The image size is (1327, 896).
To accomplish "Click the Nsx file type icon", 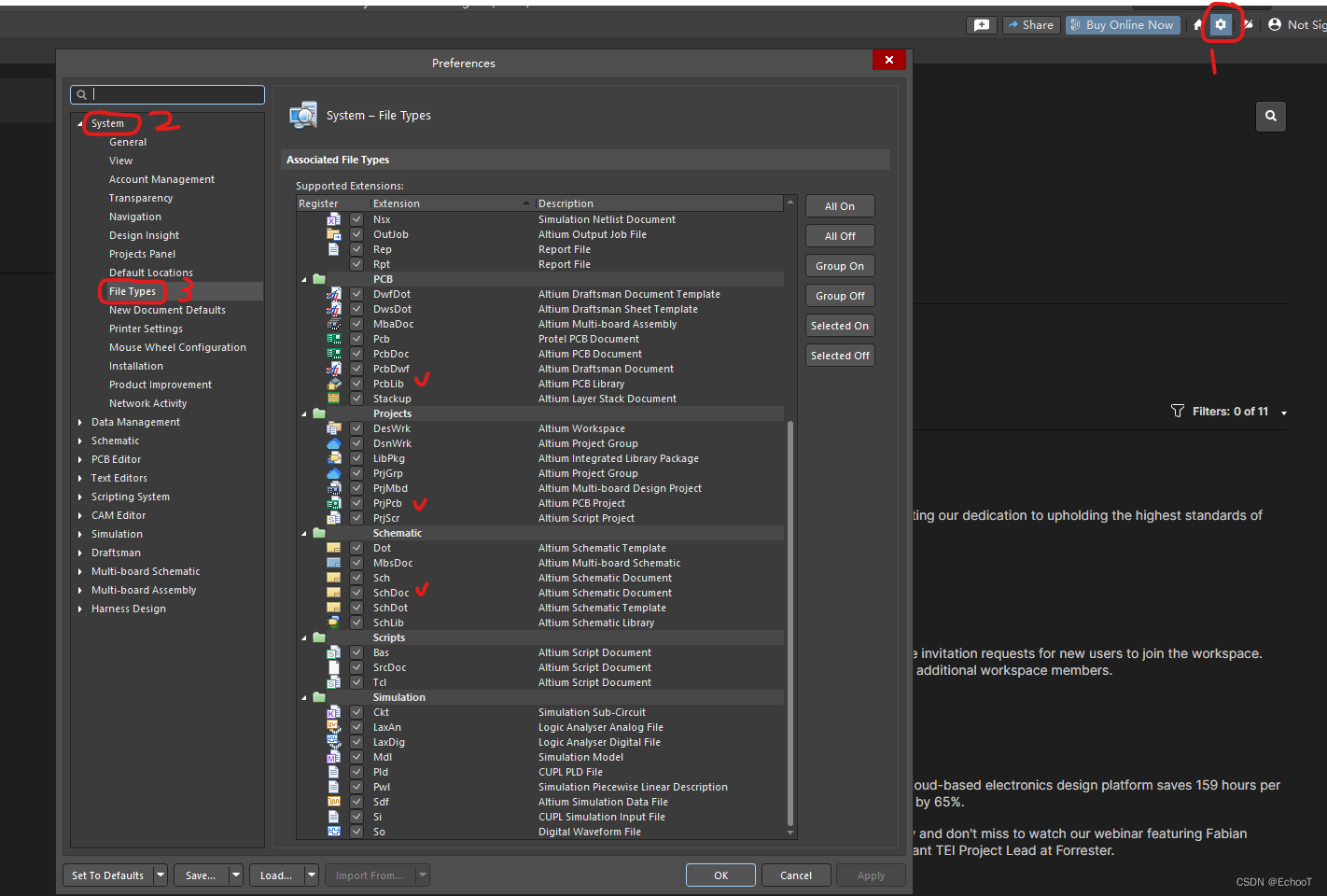I will tap(334, 219).
